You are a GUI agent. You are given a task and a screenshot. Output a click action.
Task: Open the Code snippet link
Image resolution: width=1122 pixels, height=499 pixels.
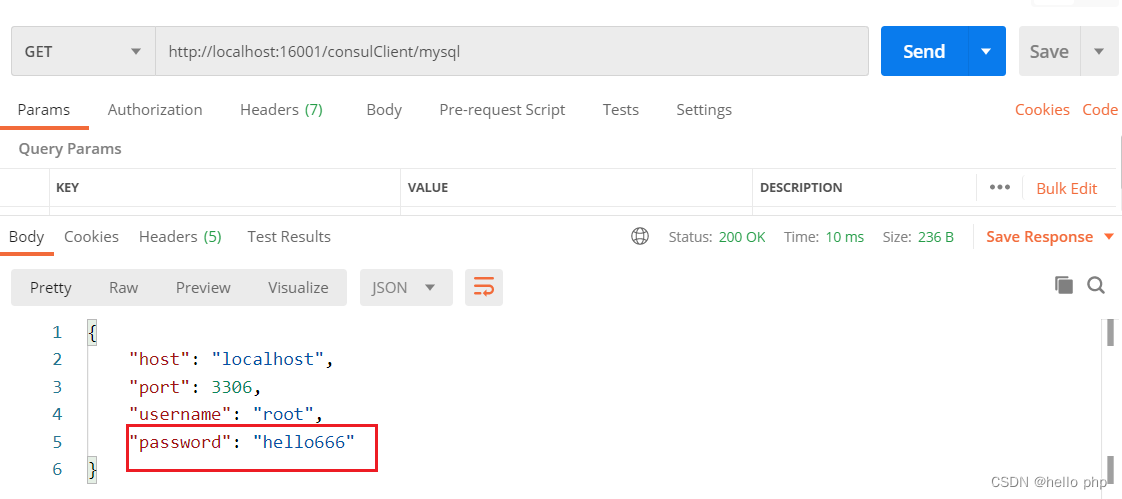click(1100, 110)
